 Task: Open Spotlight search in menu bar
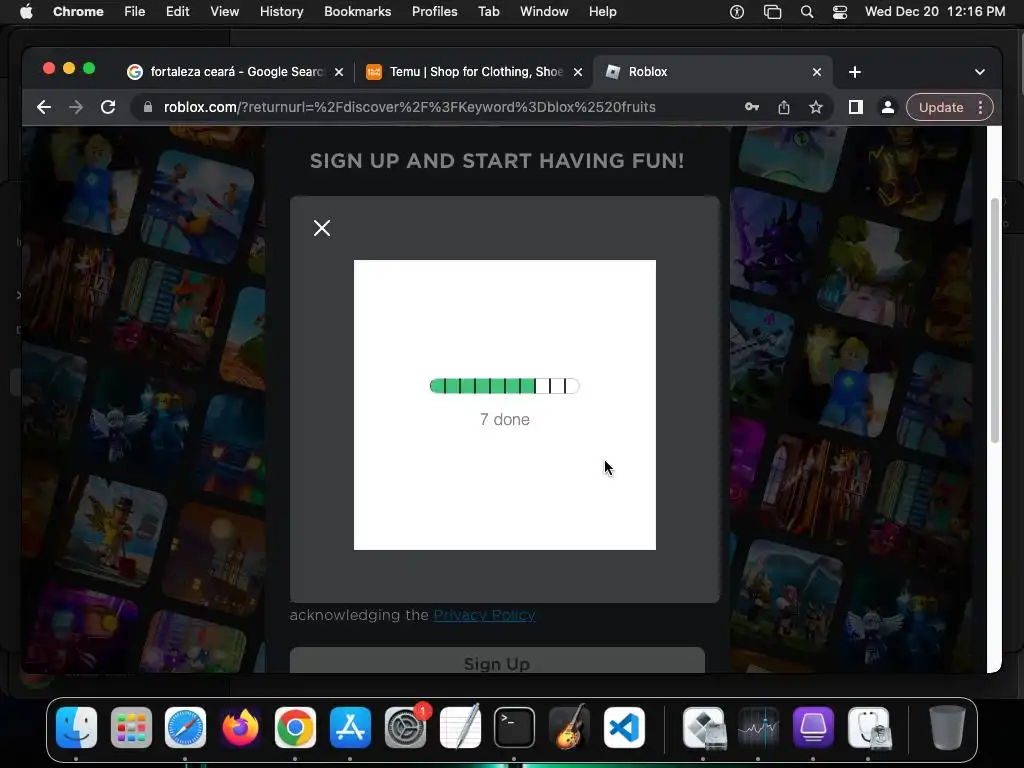pos(807,12)
